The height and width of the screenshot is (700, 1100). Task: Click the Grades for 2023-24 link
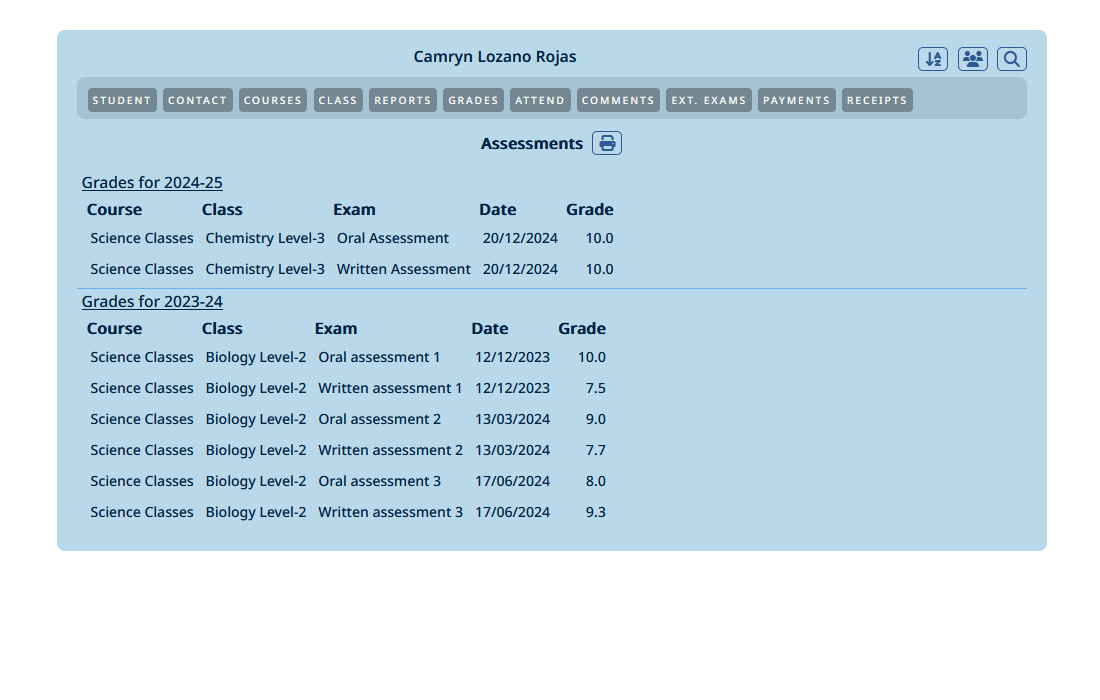click(152, 302)
